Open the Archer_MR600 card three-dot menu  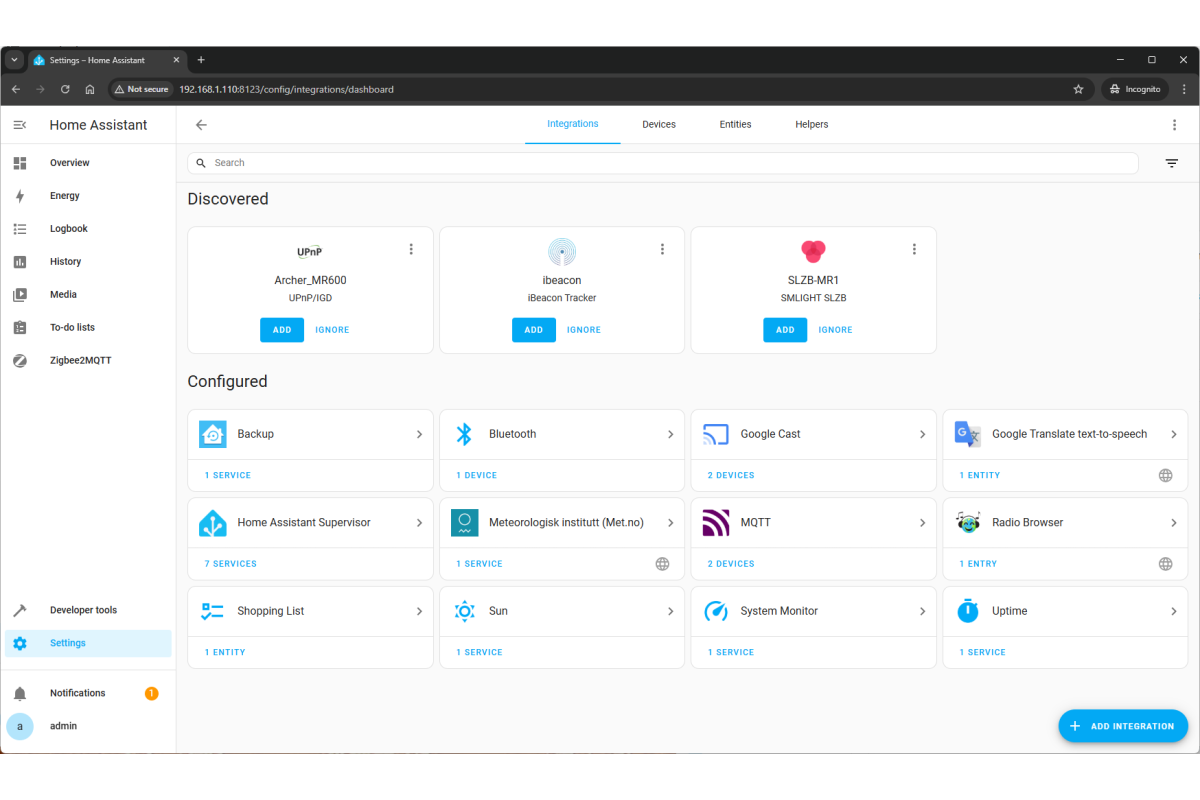point(411,249)
